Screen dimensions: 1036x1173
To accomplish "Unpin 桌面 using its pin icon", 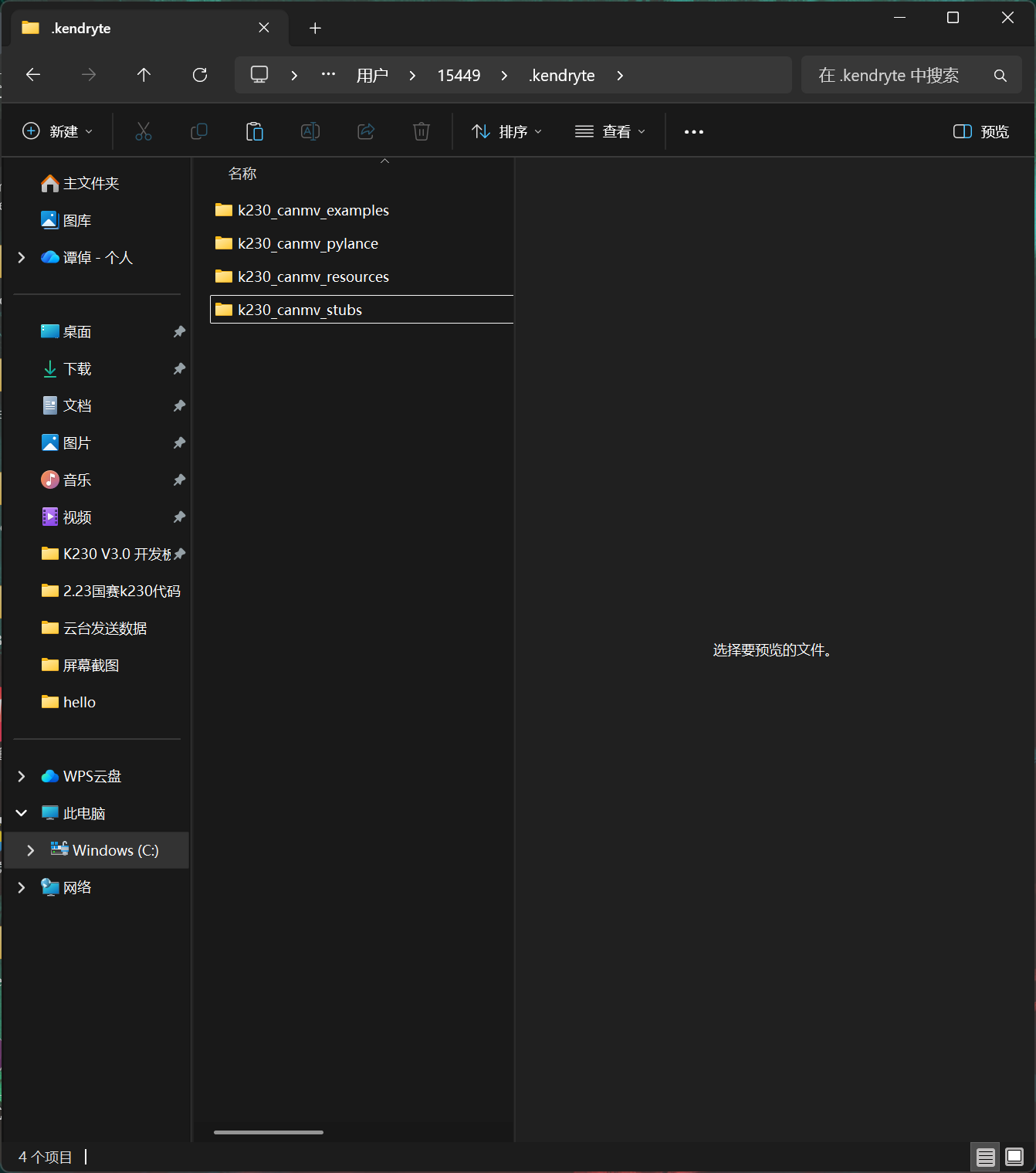I will click(x=179, y=331).
